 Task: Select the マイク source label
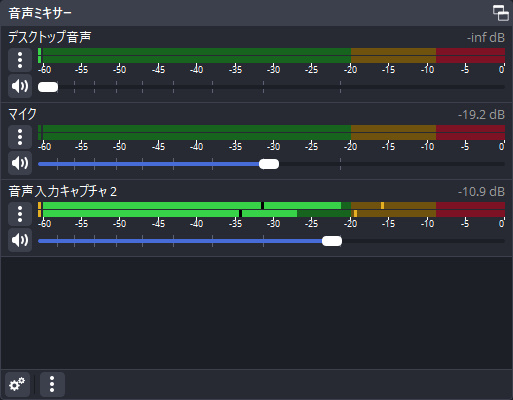(x=22, y=114)
